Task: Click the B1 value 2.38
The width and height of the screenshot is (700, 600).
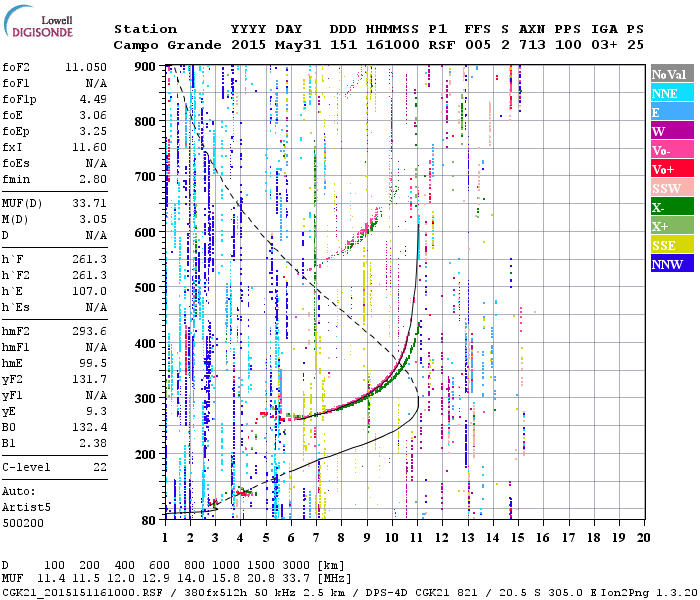Action: coord(93,443)
